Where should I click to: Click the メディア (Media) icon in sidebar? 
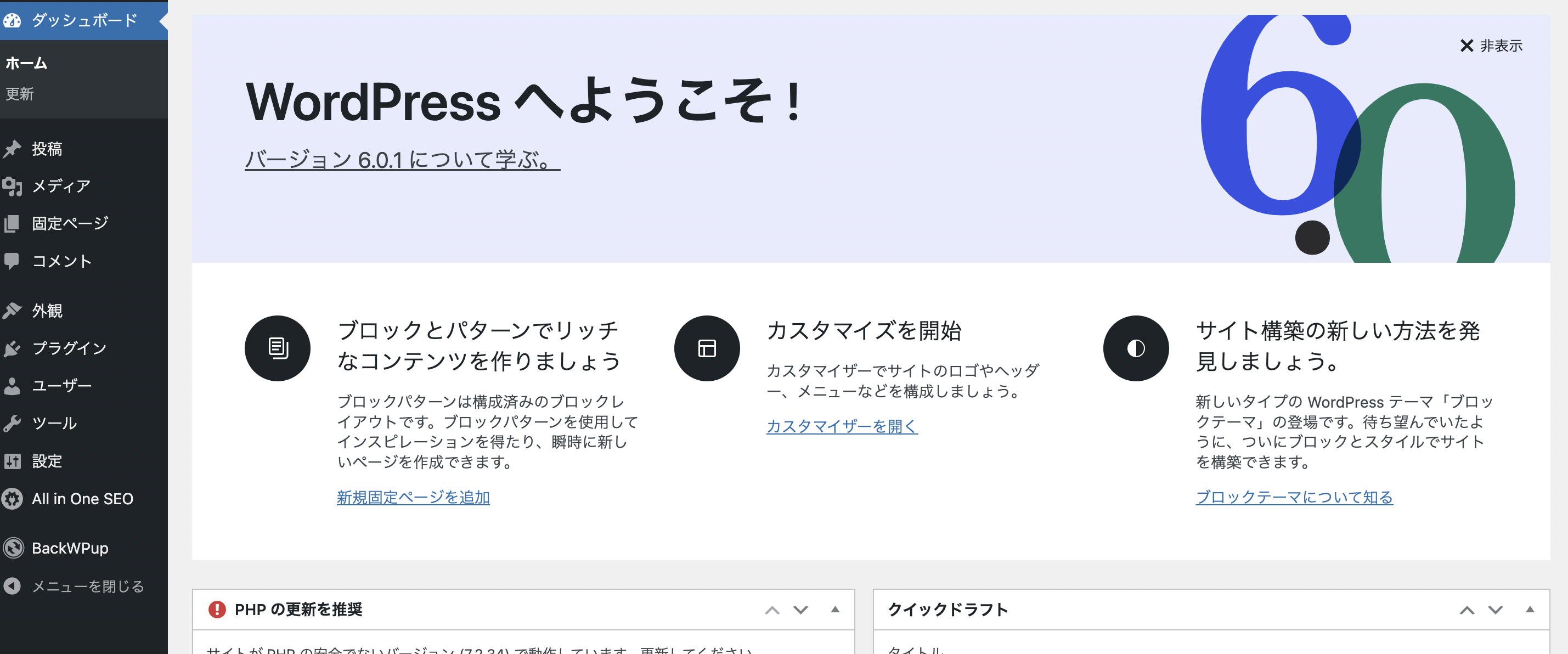pyautogui.click(x=15, y=186)
